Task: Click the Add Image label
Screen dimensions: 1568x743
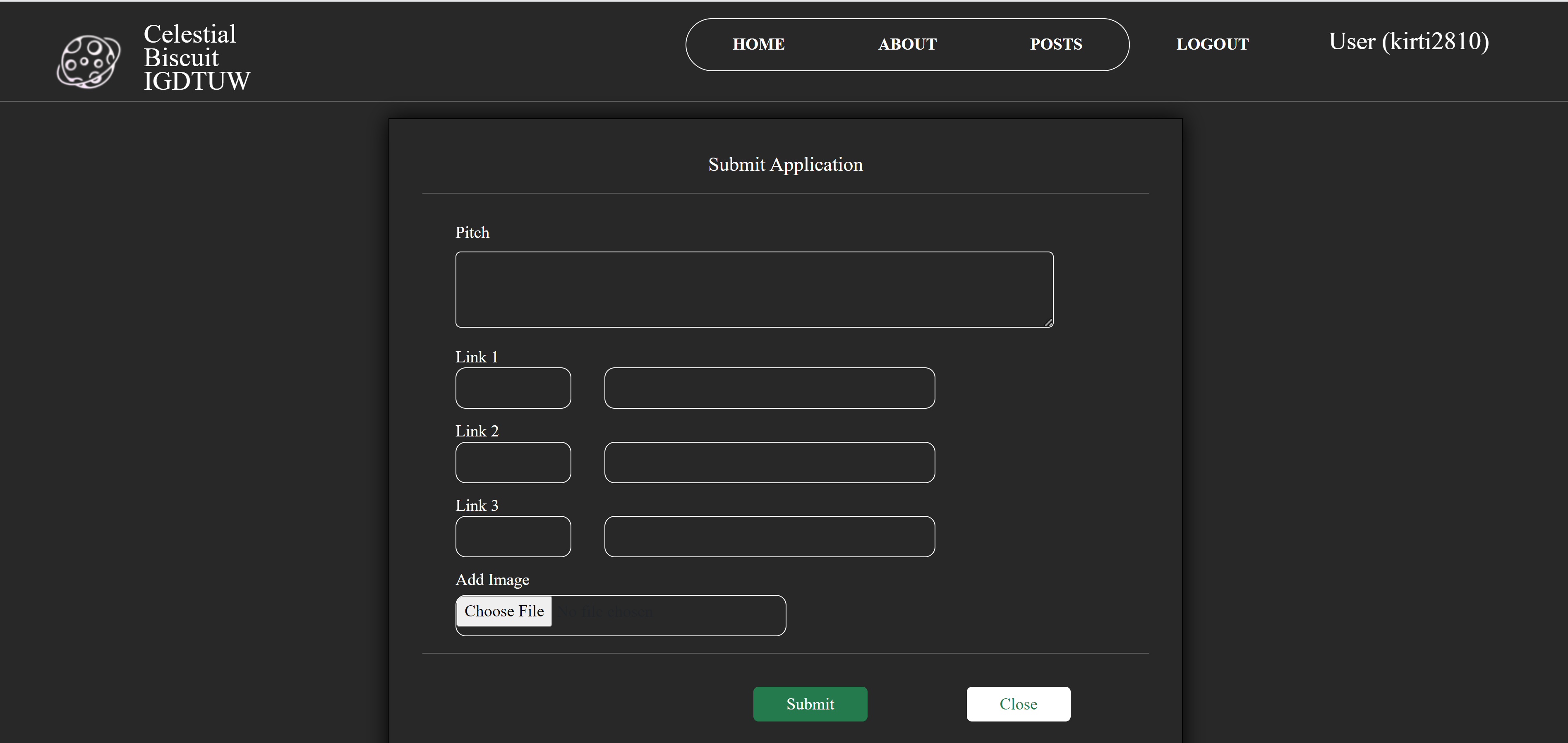Action: (492, 579)
